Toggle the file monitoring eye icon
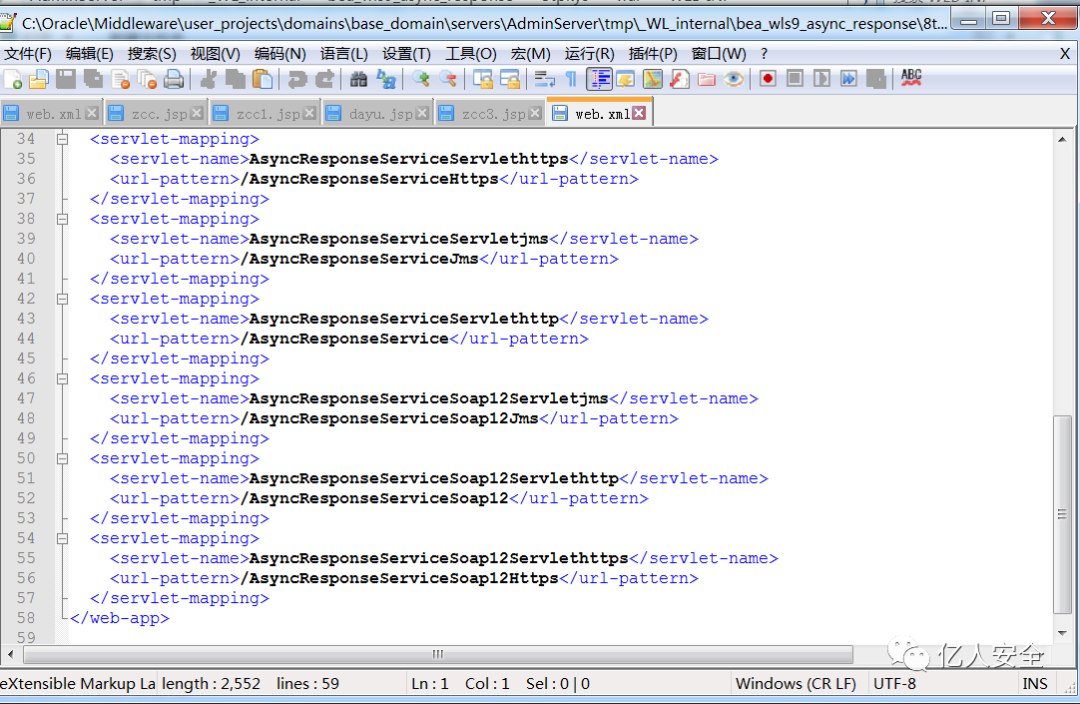The image size is (1080, 704). pyautogui.click(x=734, y=79)
